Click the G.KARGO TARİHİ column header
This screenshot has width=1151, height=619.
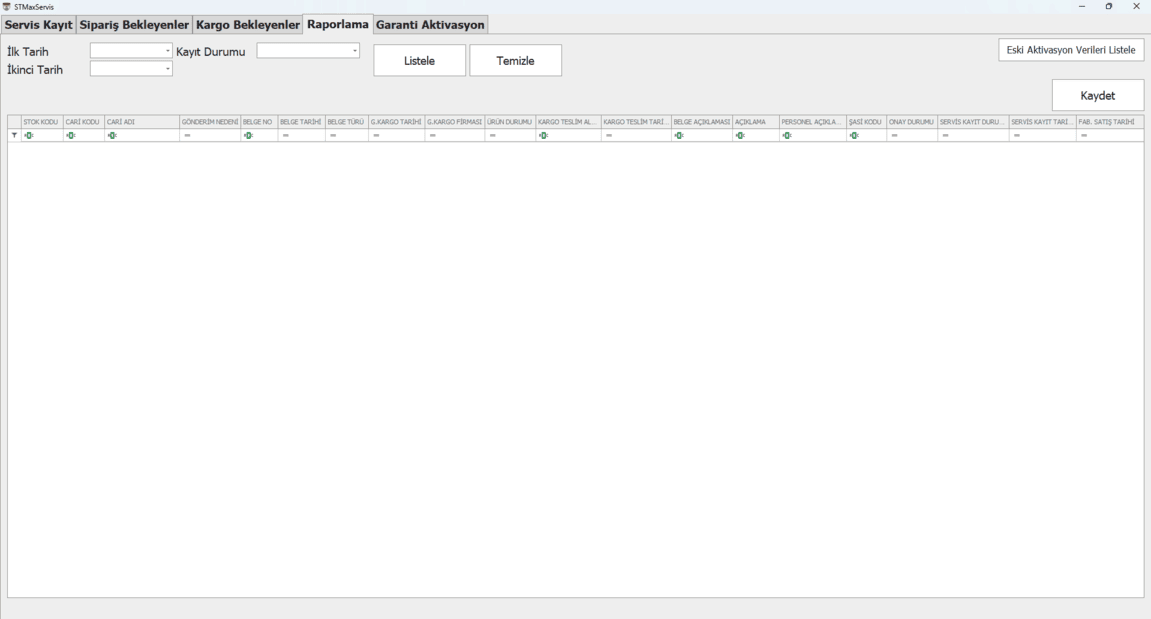[396, 122]
